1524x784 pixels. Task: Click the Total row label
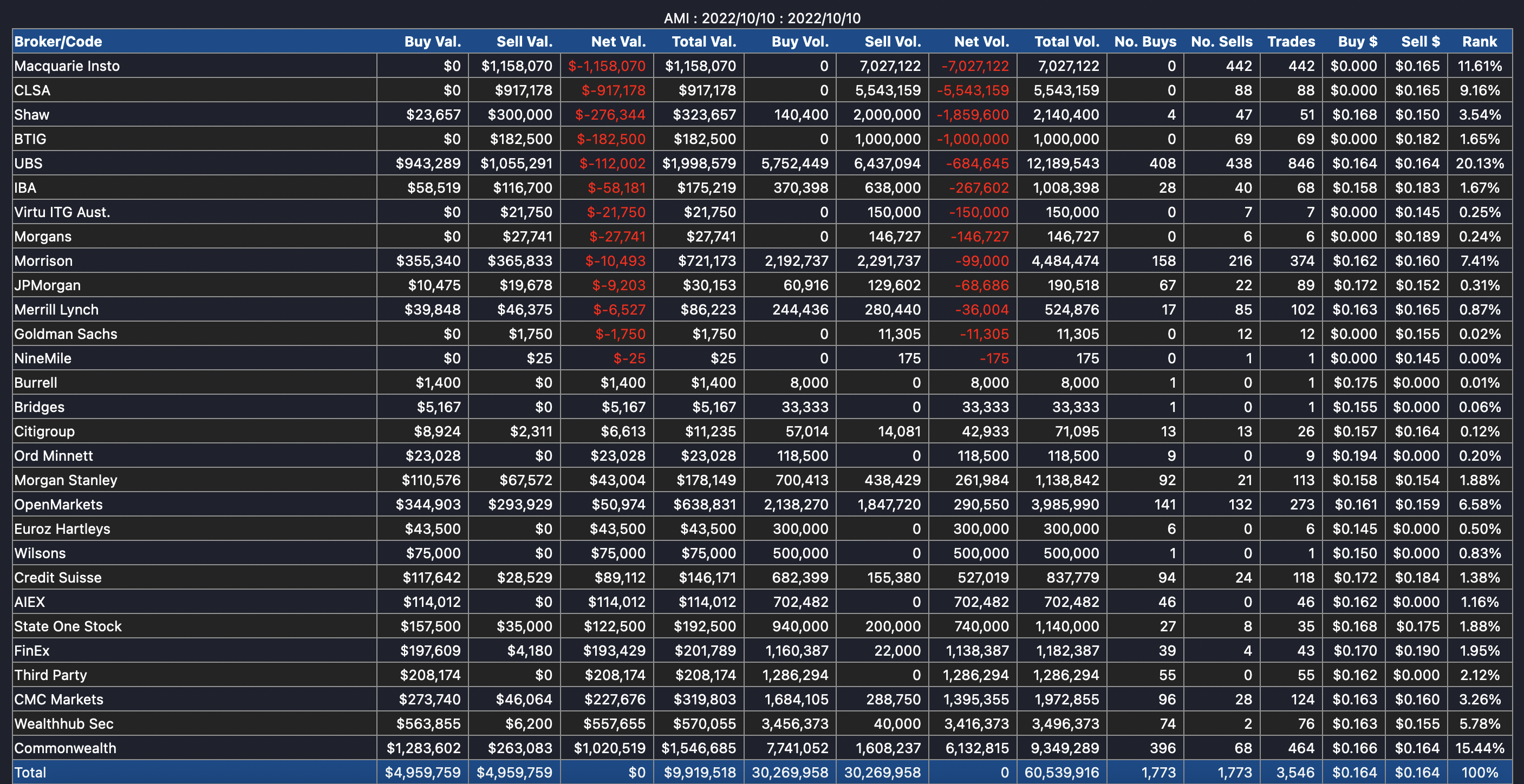click(x=30, y=772)
